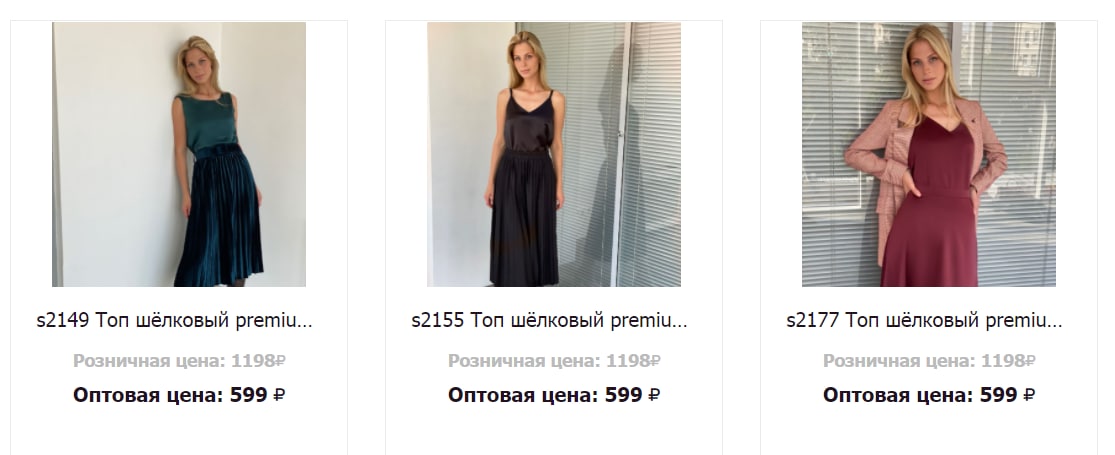1115x455 pixels.
Task: Open the s2149 green top product photo
Action: click(x=179, y=154)
